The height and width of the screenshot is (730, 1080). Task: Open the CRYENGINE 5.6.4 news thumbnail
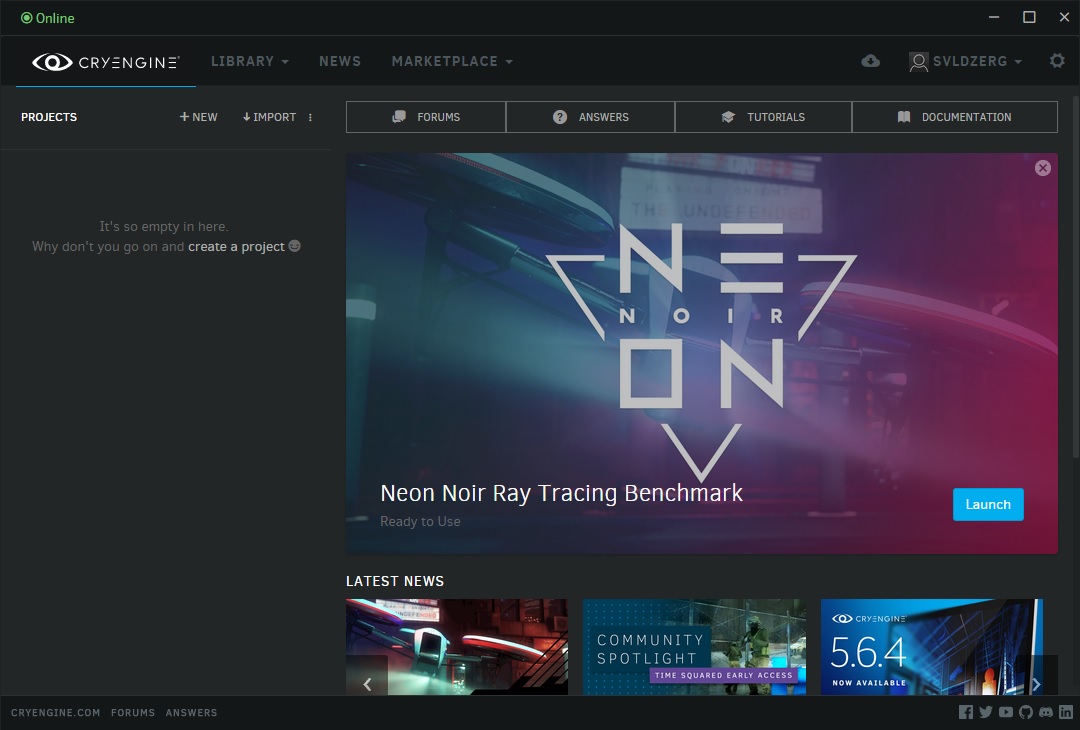coord(932,647)
